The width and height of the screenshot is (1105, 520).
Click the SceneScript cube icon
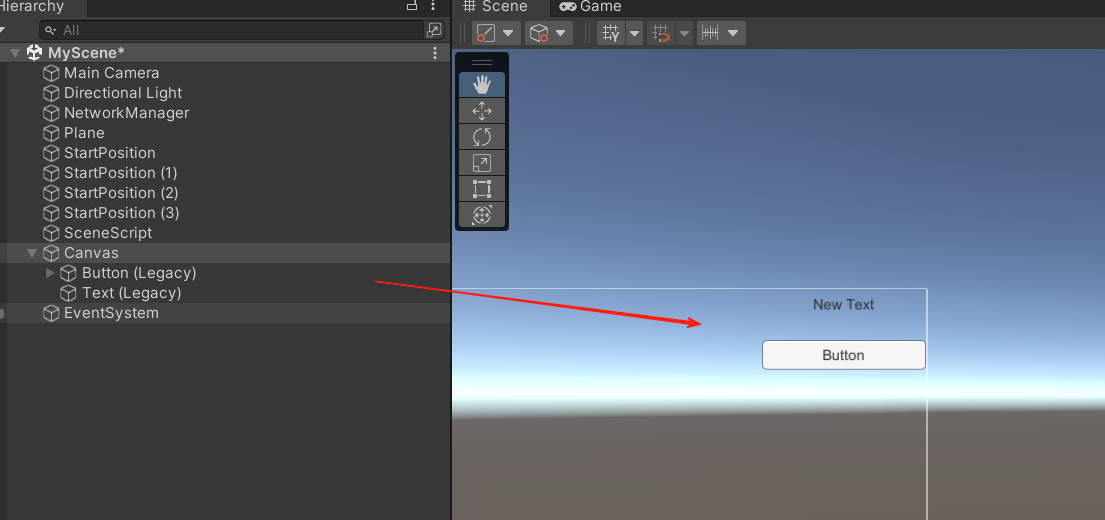click(x=51, y=233)
